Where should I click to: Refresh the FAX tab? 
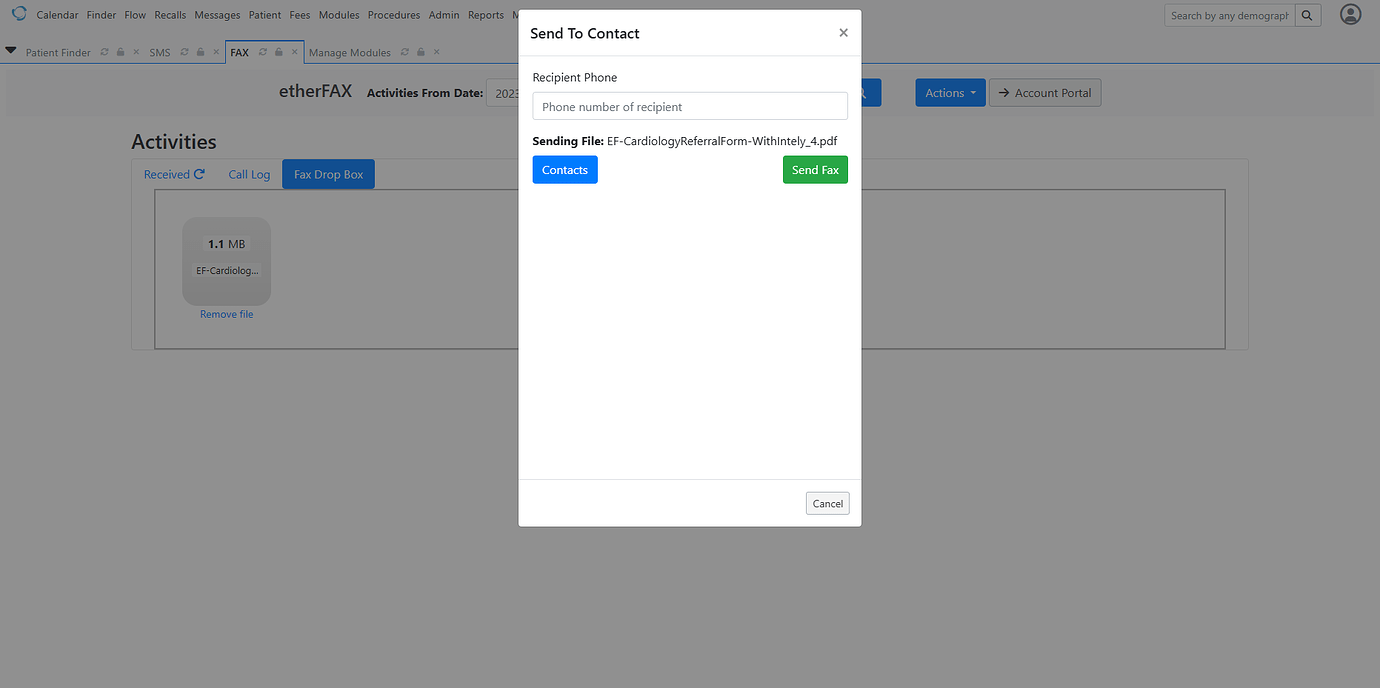click(x=261, y=52)
